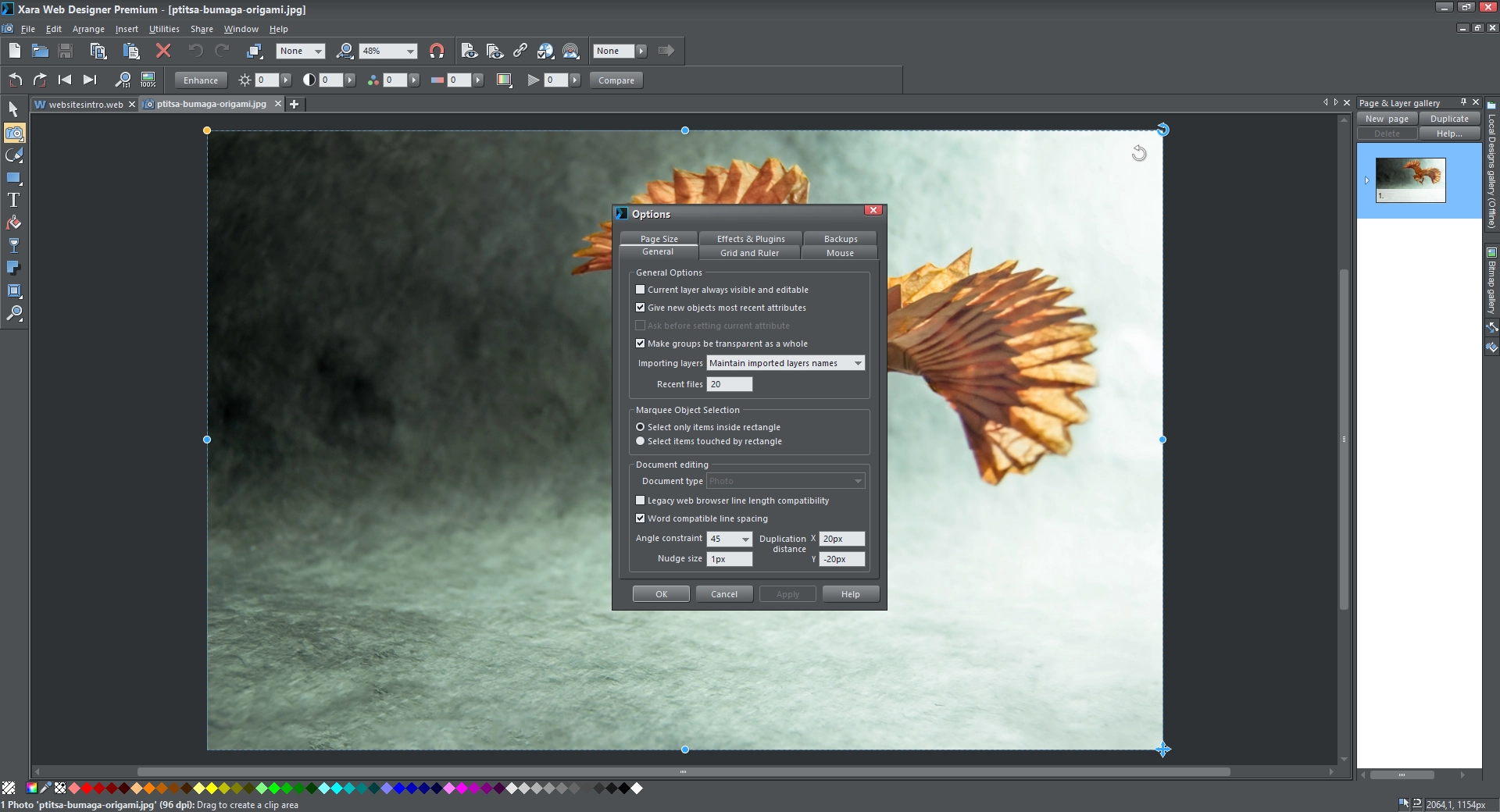Click OK in Options dialog
Viewport: 1500px width, 812px height.
(661, 594)
